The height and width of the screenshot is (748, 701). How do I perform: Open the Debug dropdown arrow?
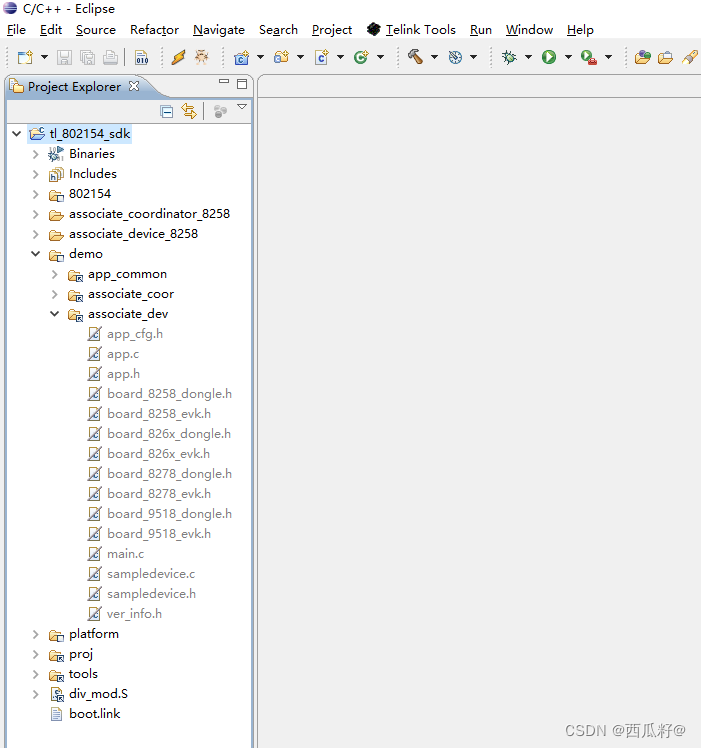click(528, 57)
